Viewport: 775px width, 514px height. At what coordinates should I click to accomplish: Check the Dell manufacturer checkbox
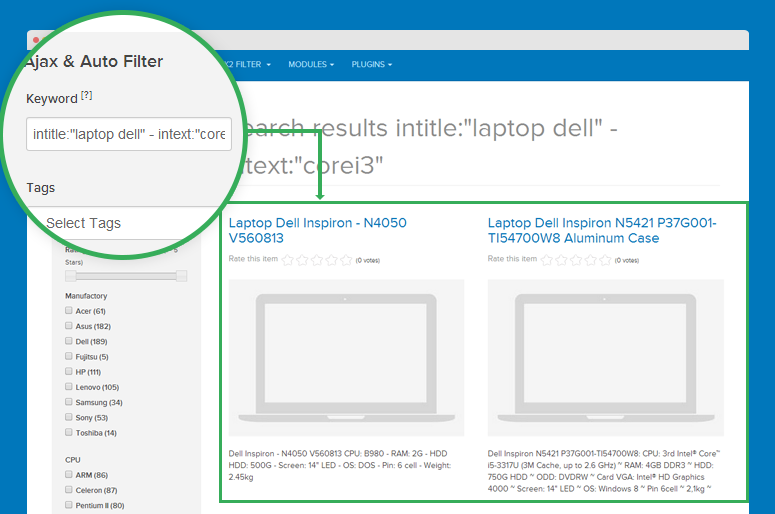tap(70, 341)
